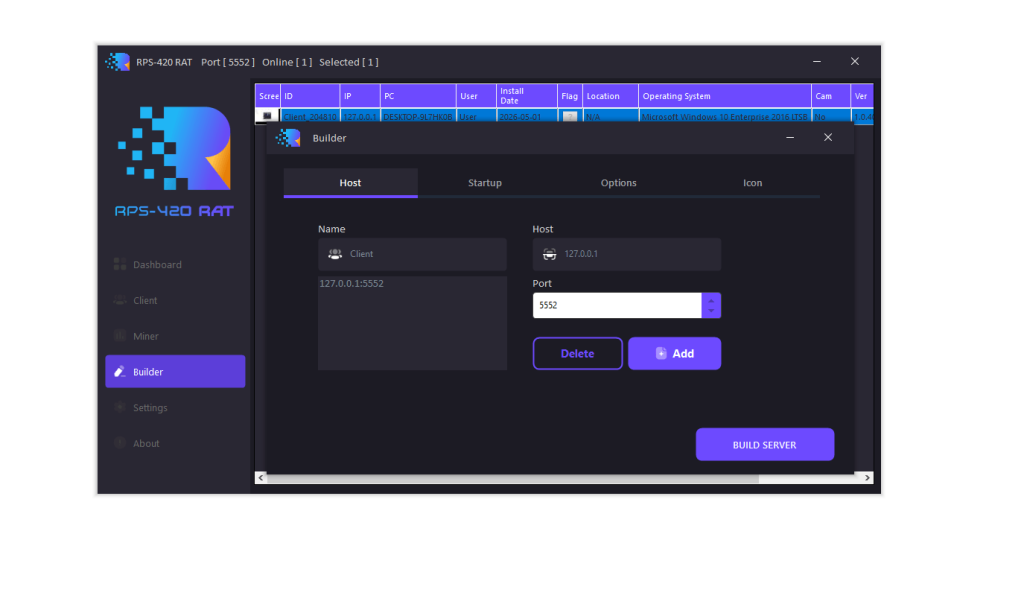Image resolution: width=1024 pixels, height=616 pixels.
Task: Click the Delete button
Action: point(577,353)
